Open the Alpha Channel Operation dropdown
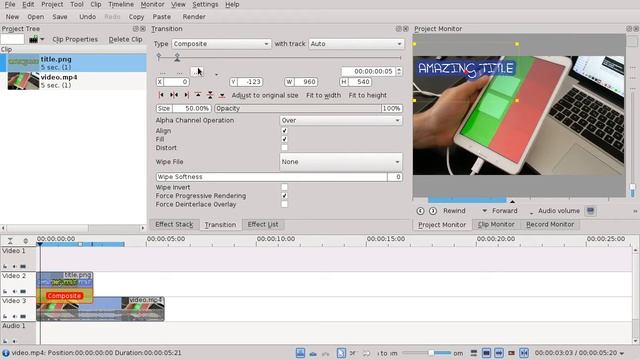640x360 pixels. click(x=341, y=120)
